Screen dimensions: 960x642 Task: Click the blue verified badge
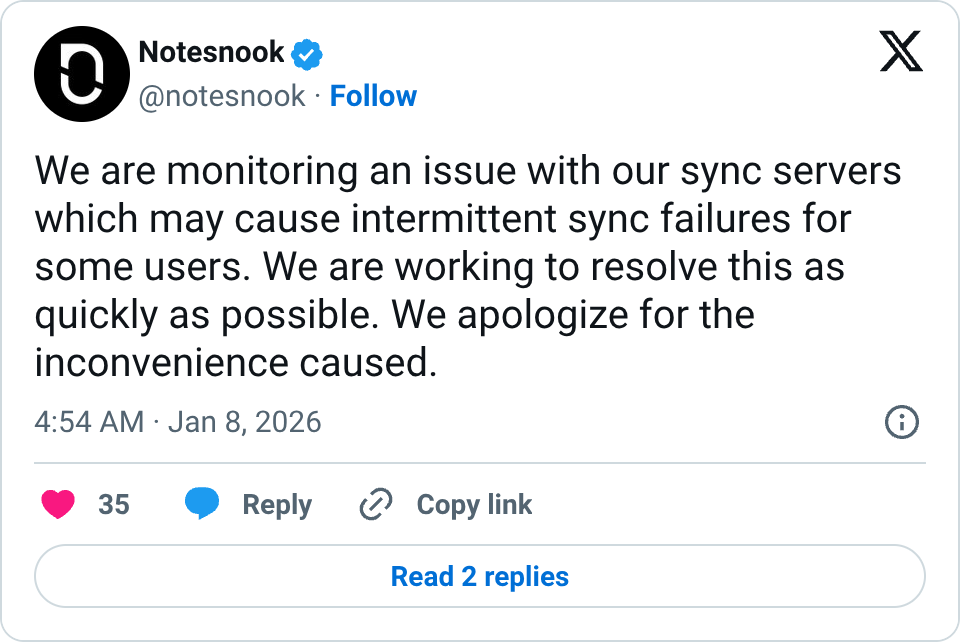[306, 53]
